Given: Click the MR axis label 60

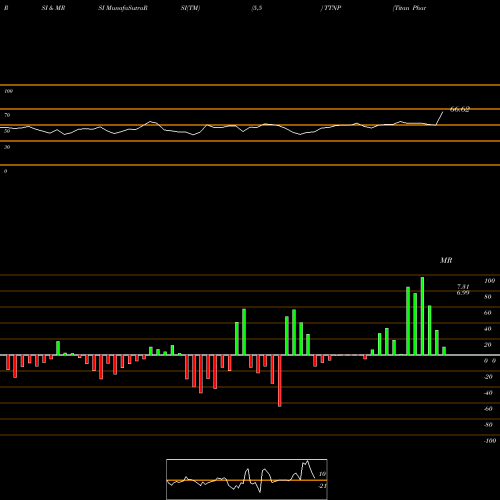Looking at the screenshot, I should coord(488,313).
